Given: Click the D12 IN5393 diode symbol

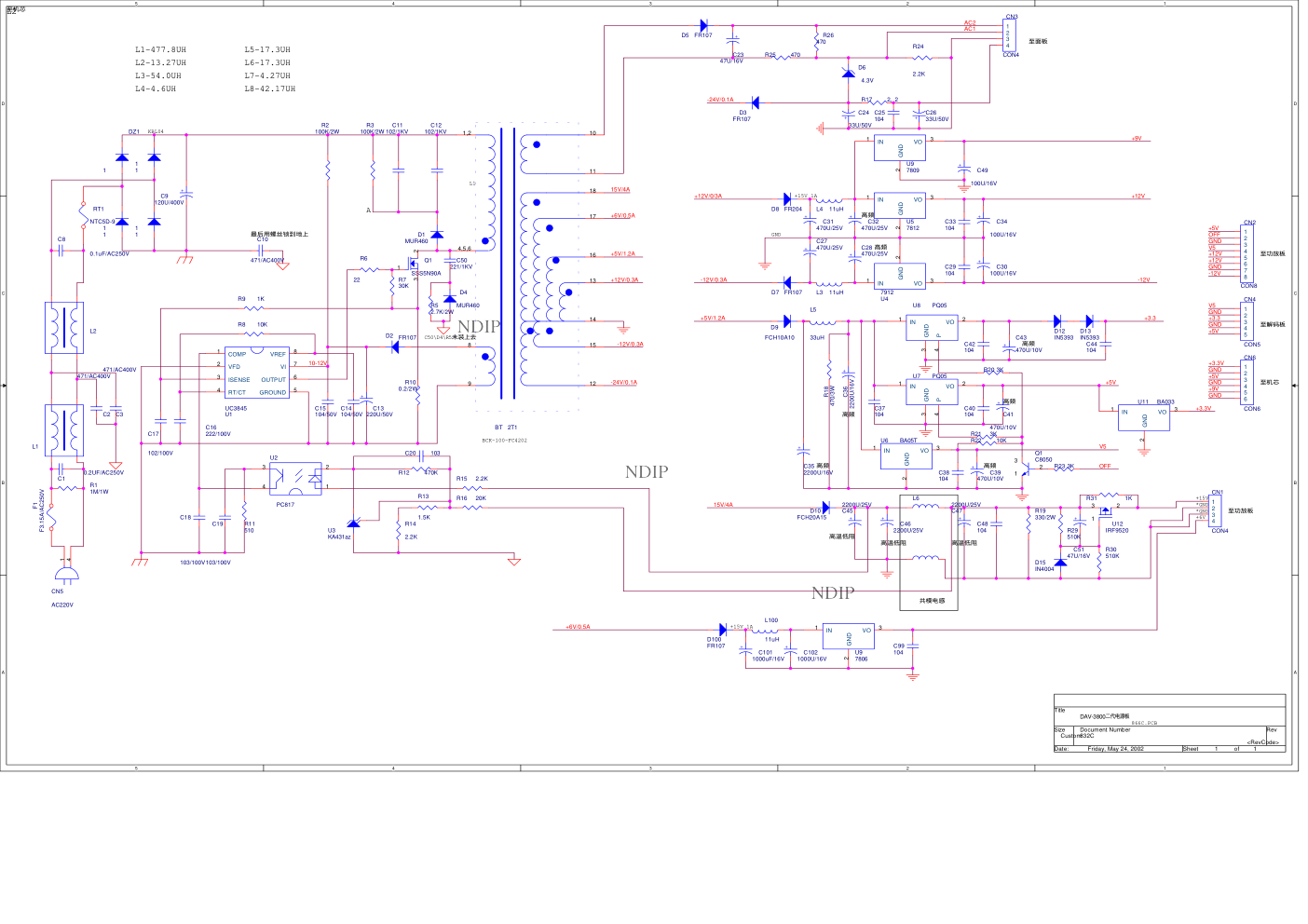Looking at the screenshot, I should (1057, 321).
